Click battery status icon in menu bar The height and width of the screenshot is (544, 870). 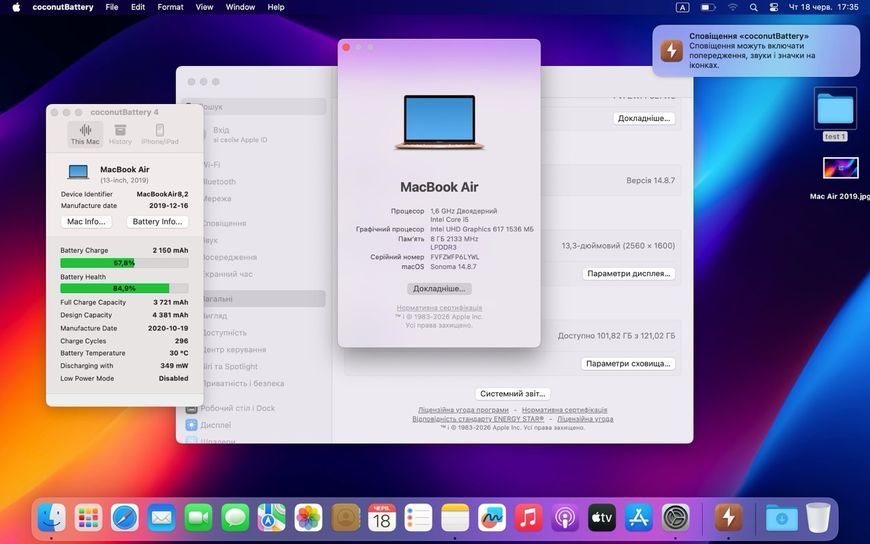pos(708,7)
